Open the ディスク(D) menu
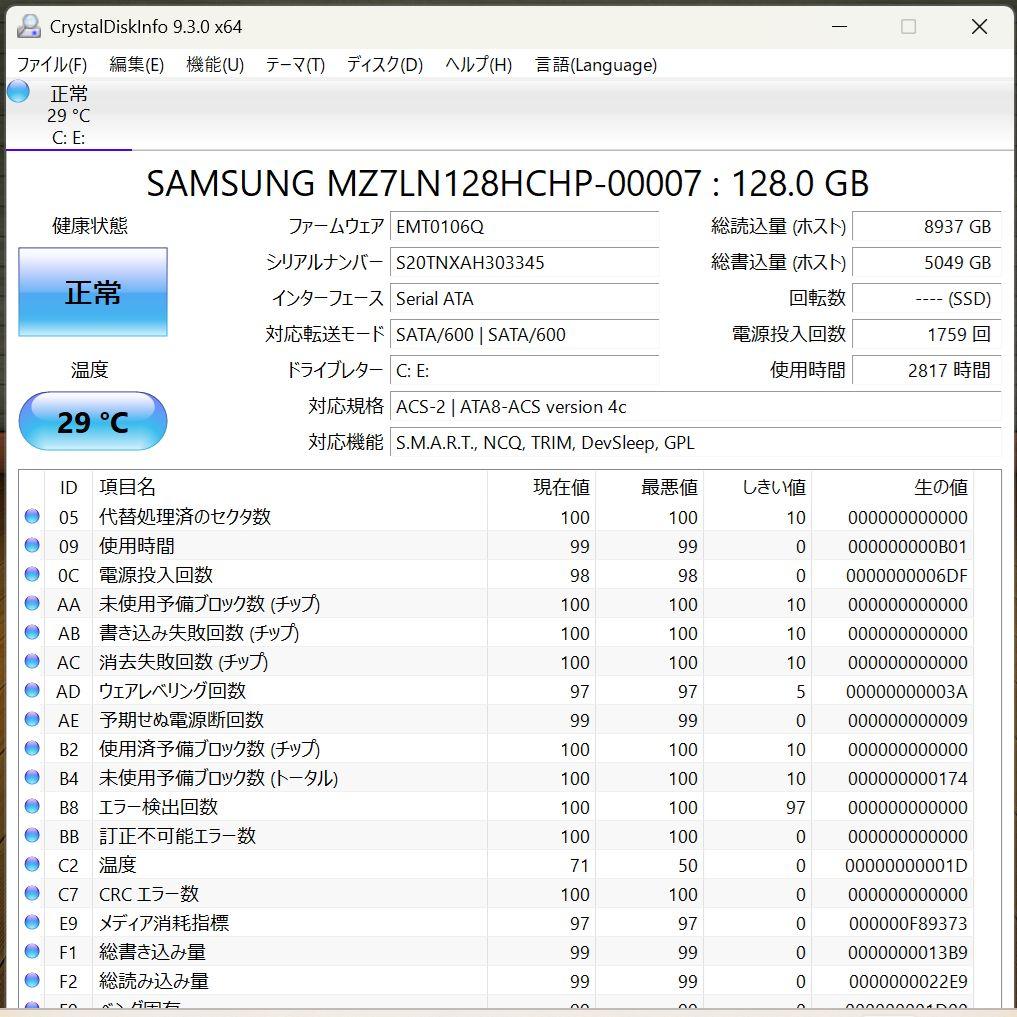This screenshot has height=1017, width=1017. 385,65
